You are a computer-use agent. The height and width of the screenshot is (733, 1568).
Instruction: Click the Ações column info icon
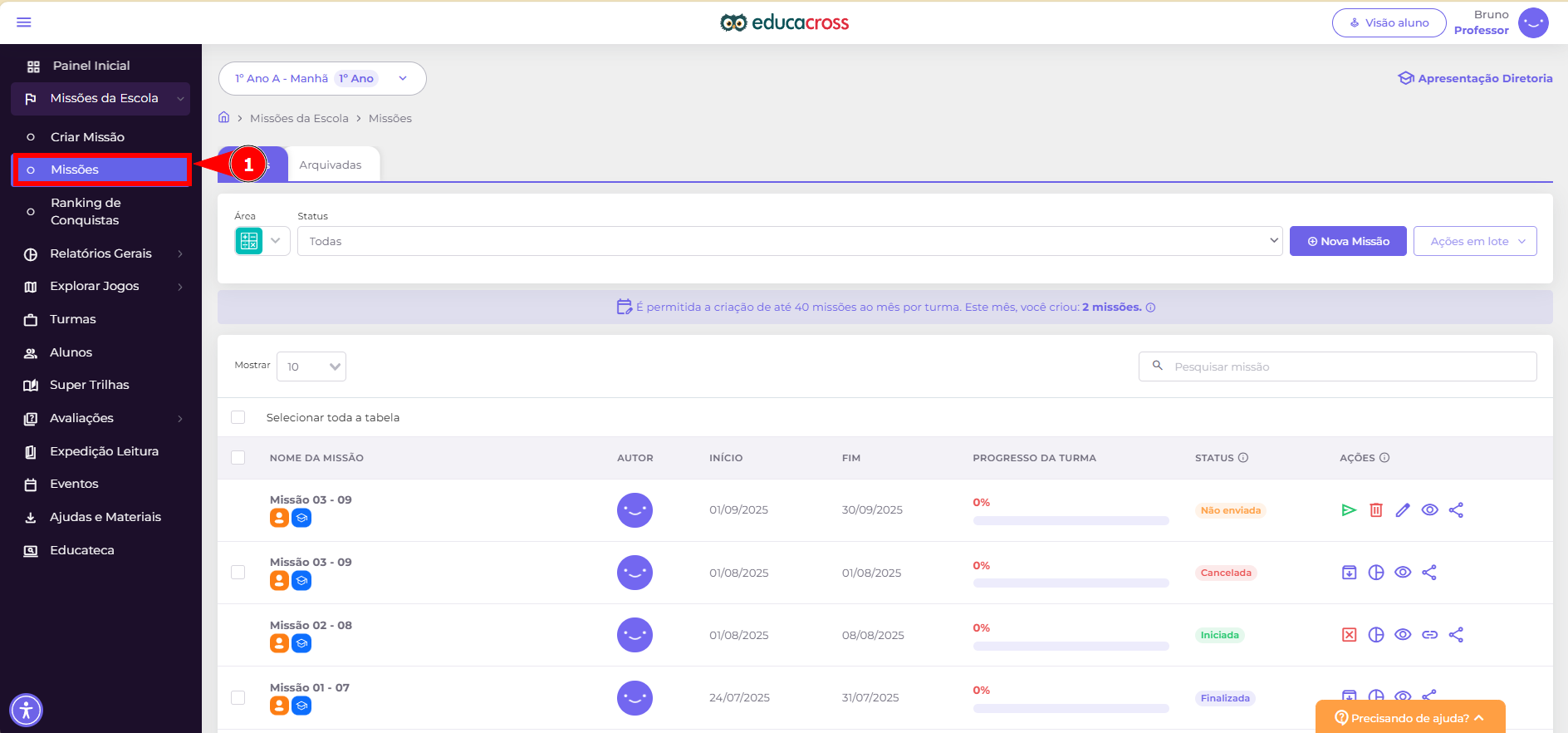click(1384, 458)
